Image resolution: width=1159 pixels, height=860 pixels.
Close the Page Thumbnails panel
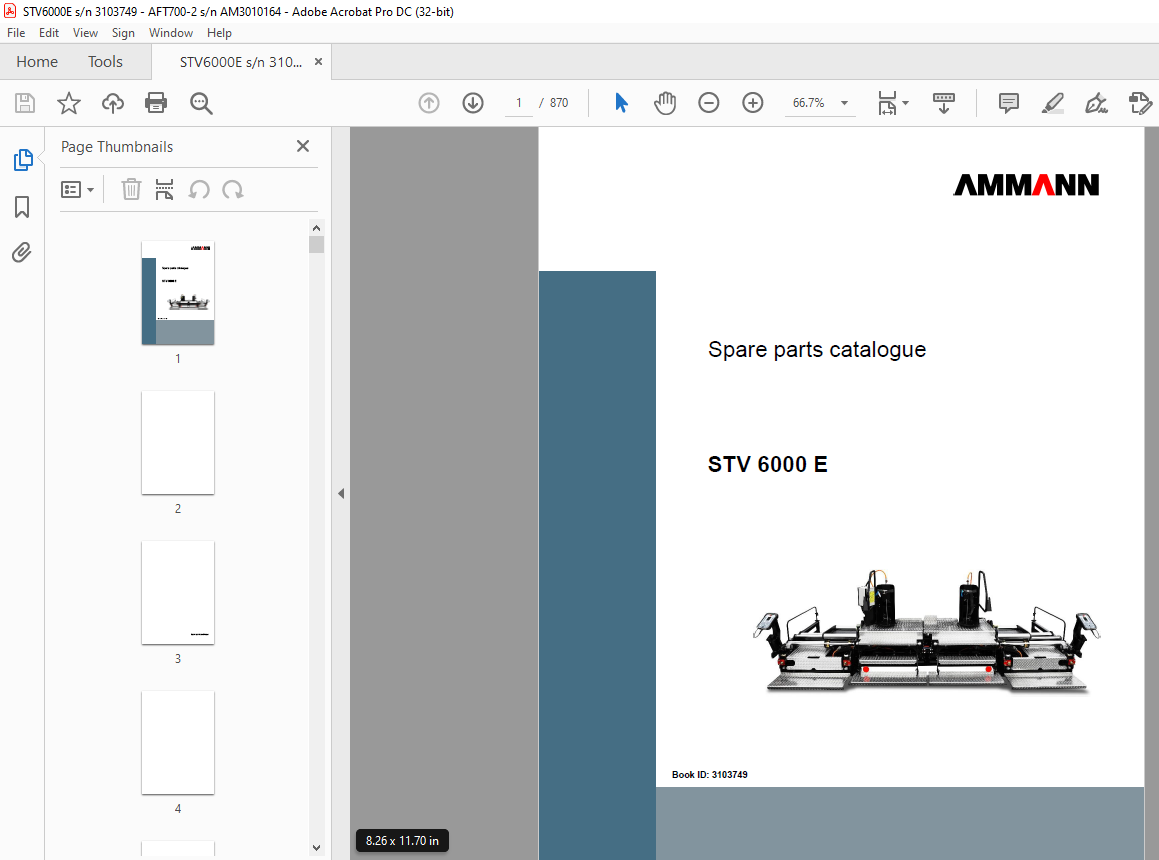click(x=302, y=146)
